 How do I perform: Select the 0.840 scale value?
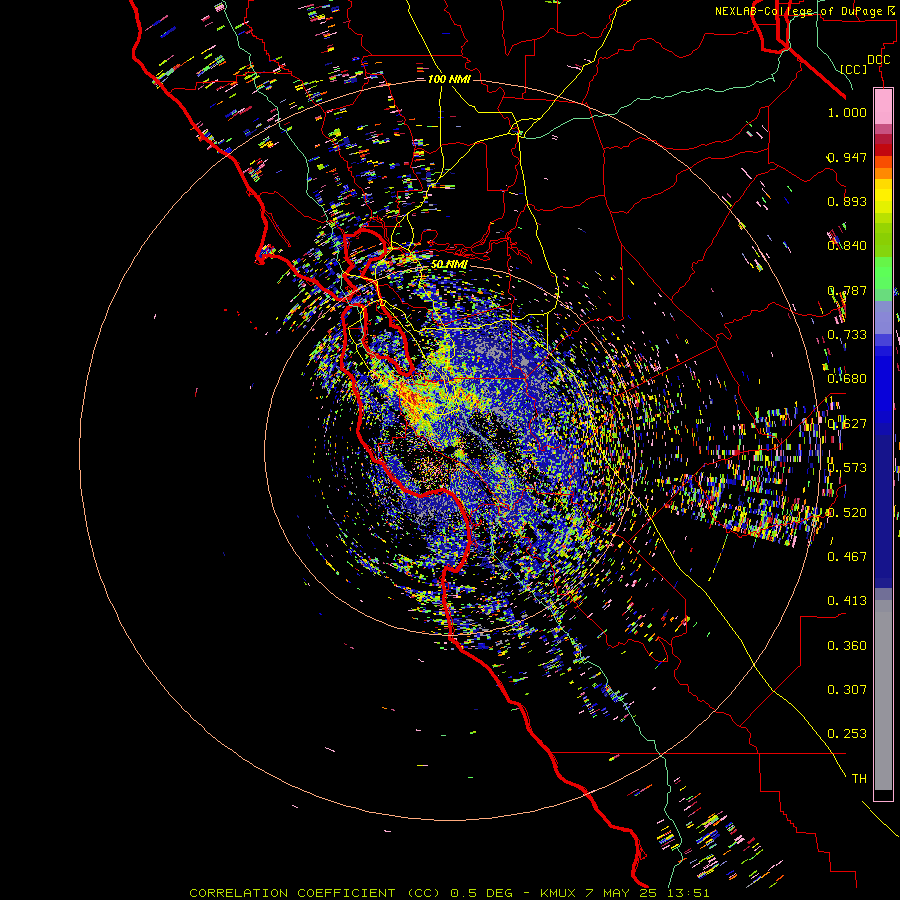tap(847, 246)
